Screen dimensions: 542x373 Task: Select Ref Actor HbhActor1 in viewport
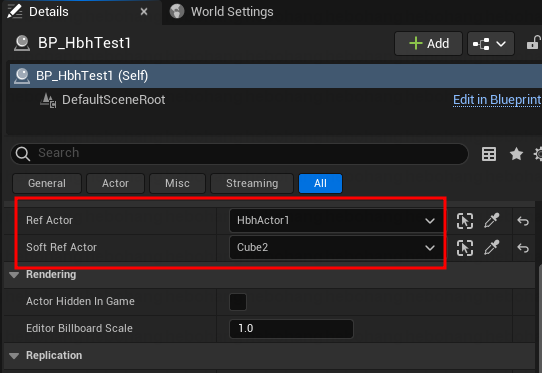[x=465, y=221]
